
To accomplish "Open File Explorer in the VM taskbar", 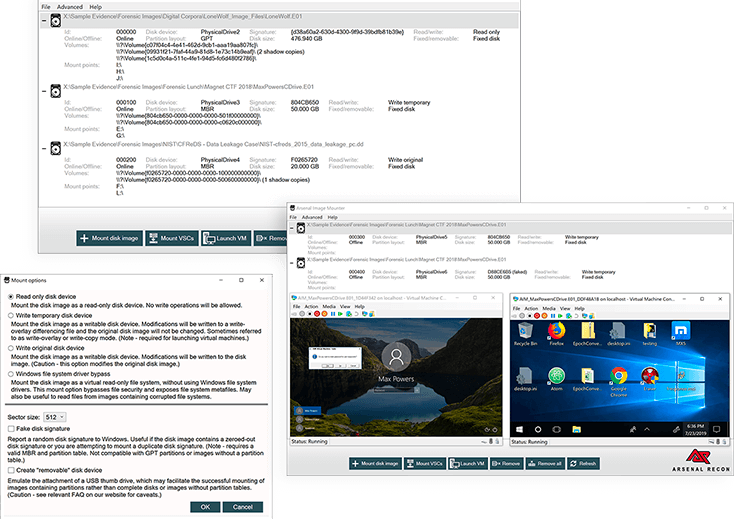I will [x=576, y=429].
